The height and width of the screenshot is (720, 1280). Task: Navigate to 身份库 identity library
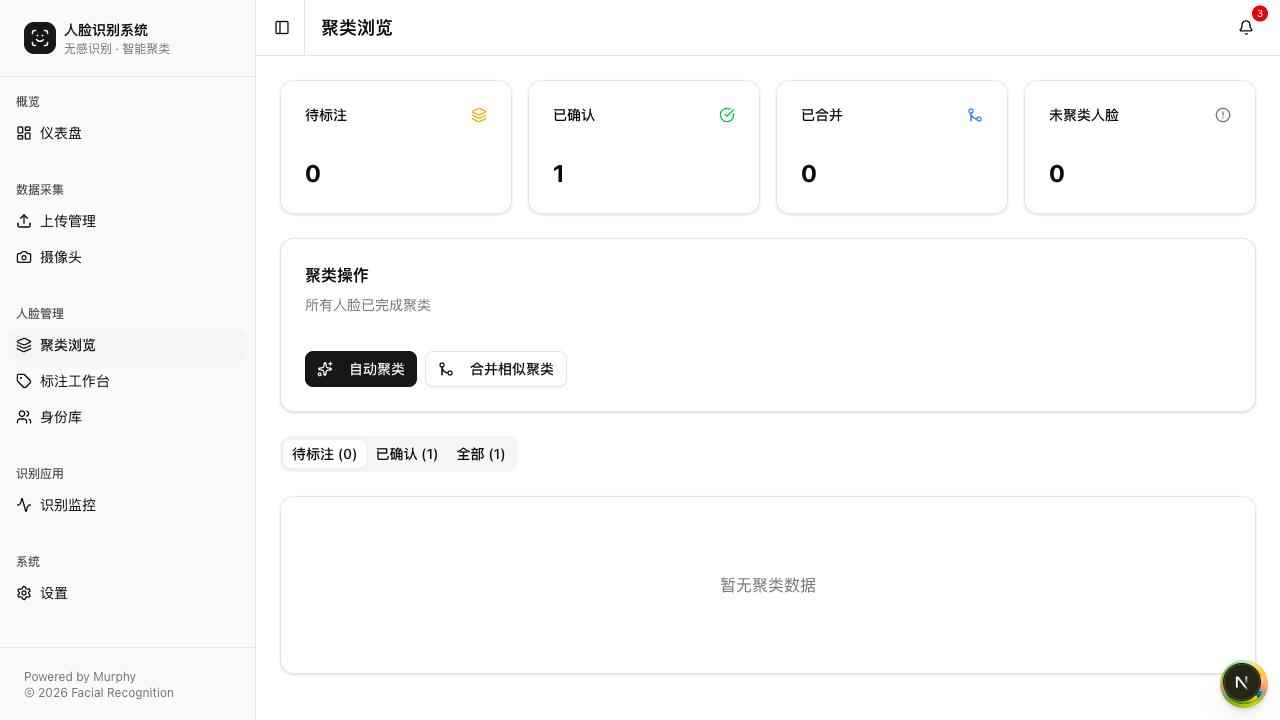[x=61, y=417]
